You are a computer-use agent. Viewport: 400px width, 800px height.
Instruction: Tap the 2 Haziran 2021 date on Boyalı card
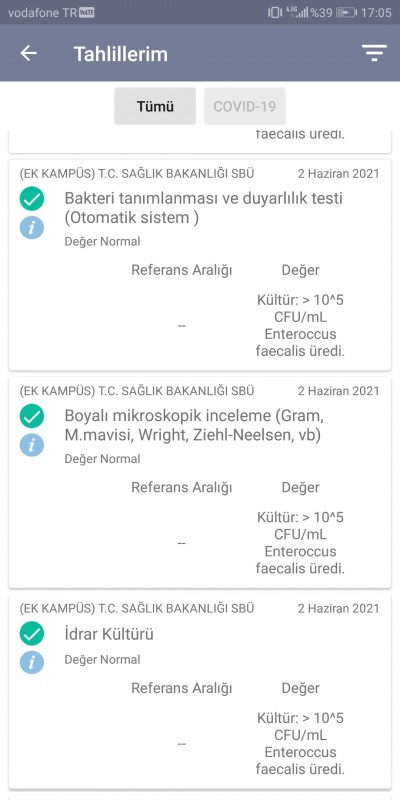339,391
